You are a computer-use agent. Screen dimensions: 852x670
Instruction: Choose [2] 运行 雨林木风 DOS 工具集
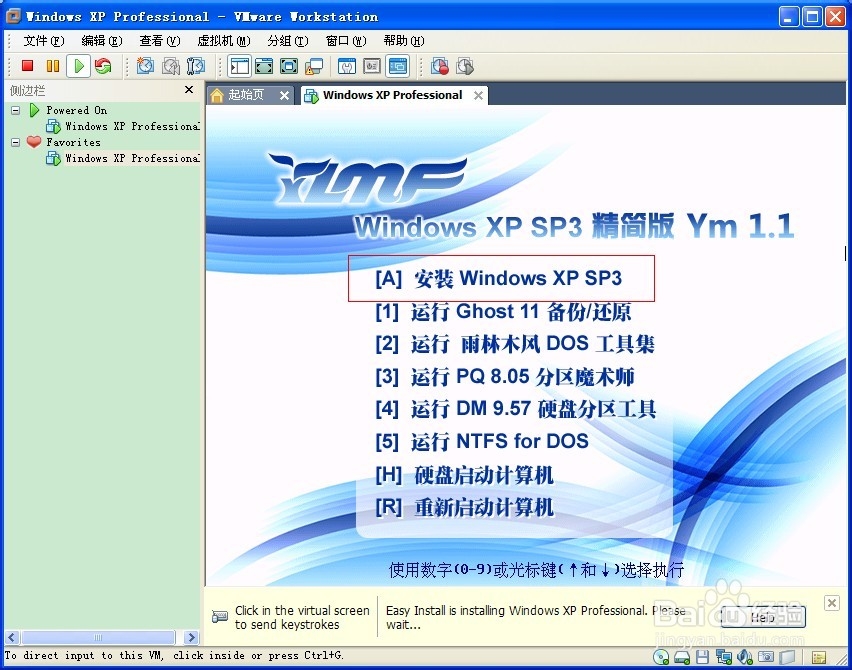515,344
